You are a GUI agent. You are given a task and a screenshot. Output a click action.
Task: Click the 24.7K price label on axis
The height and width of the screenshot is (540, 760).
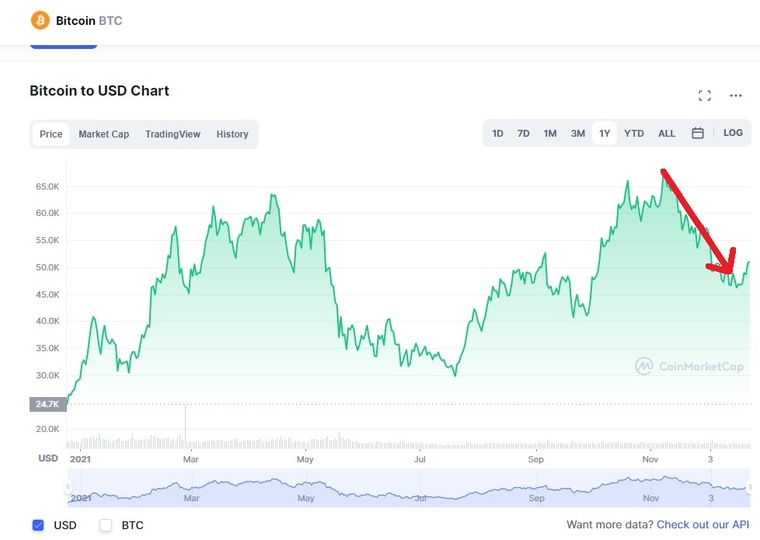coord(48,404)
